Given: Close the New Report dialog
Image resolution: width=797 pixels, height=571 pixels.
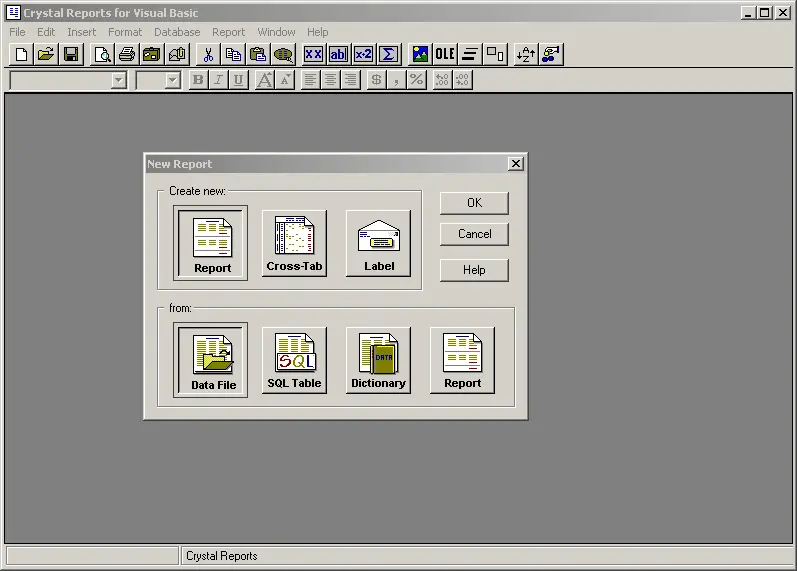Looking at the screenshot, I should 515,164.
